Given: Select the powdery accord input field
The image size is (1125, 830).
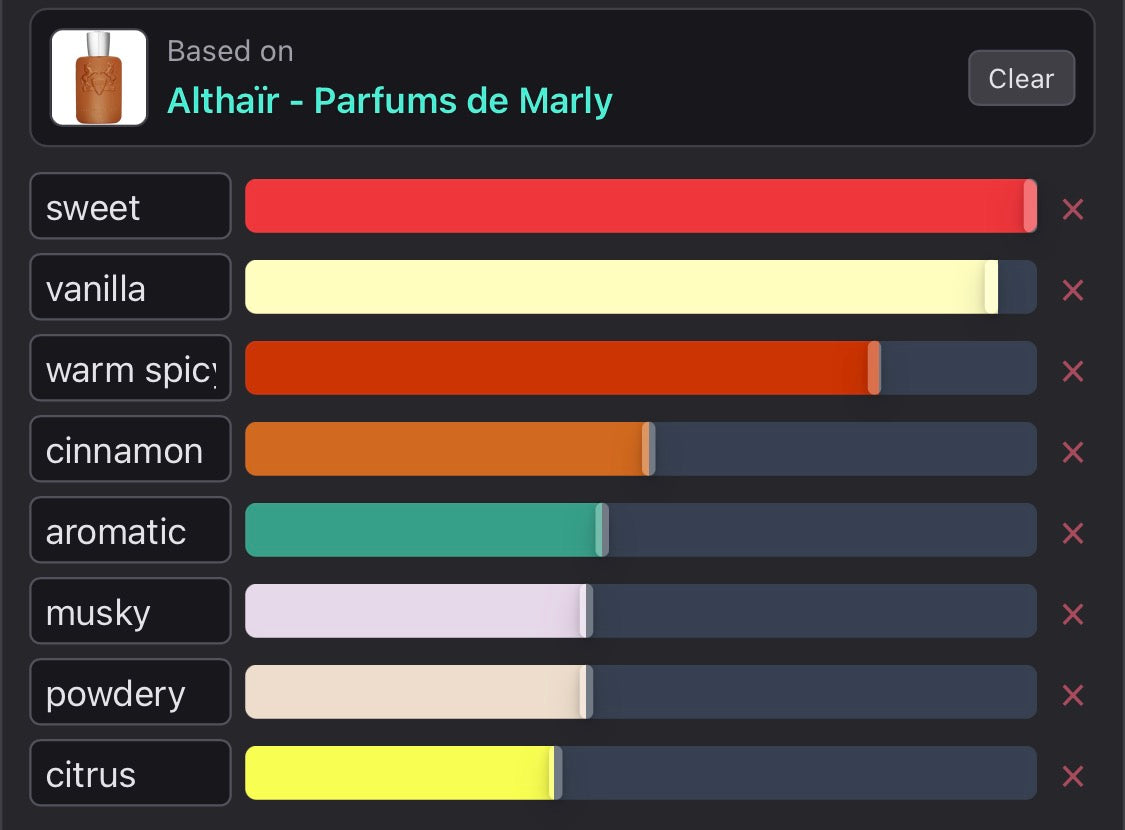Looking at the screenshot, I should (x=130, y=692).
